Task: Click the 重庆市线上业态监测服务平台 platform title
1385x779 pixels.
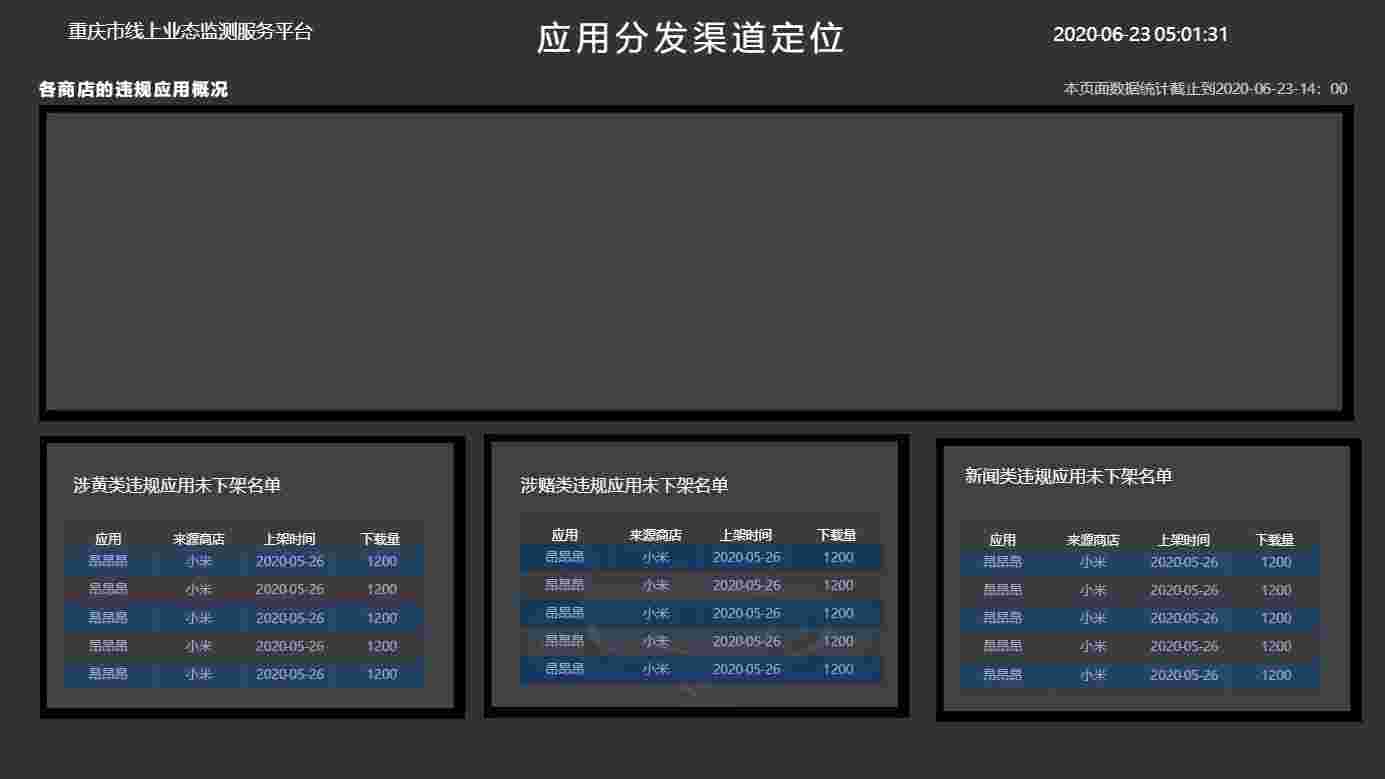Action: (190, 32)
